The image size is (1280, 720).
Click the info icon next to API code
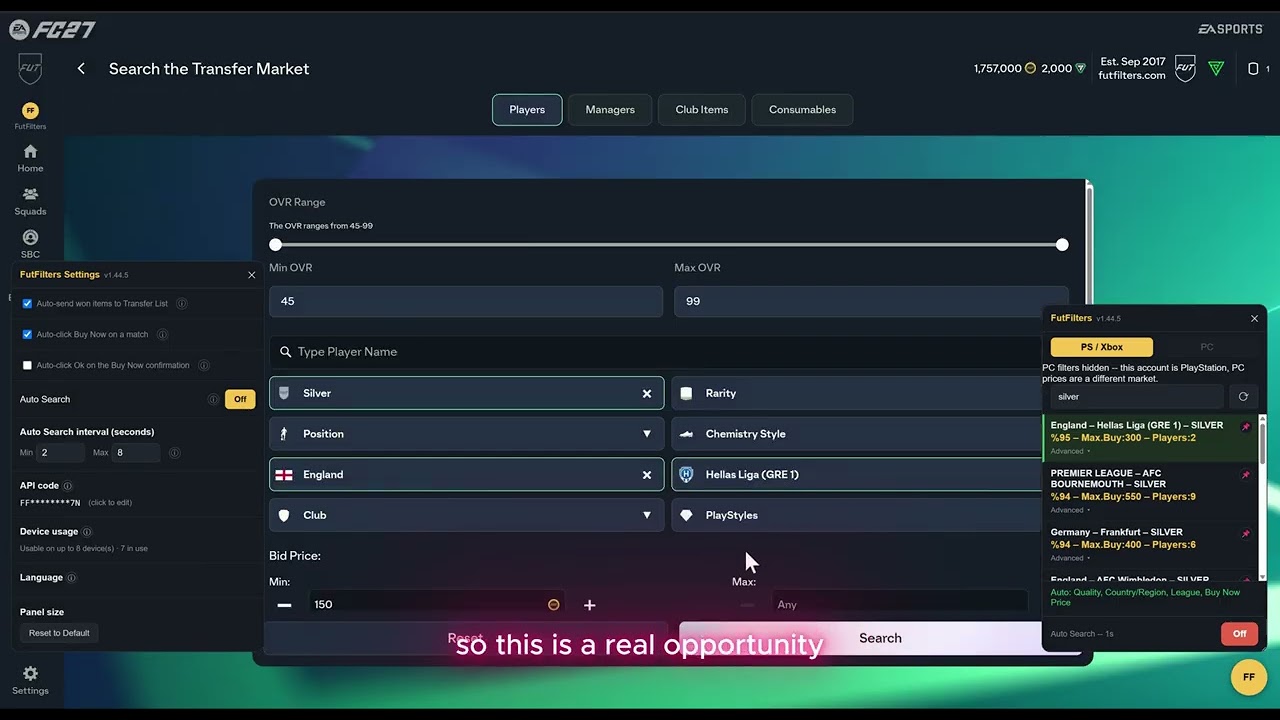[68, 486]
